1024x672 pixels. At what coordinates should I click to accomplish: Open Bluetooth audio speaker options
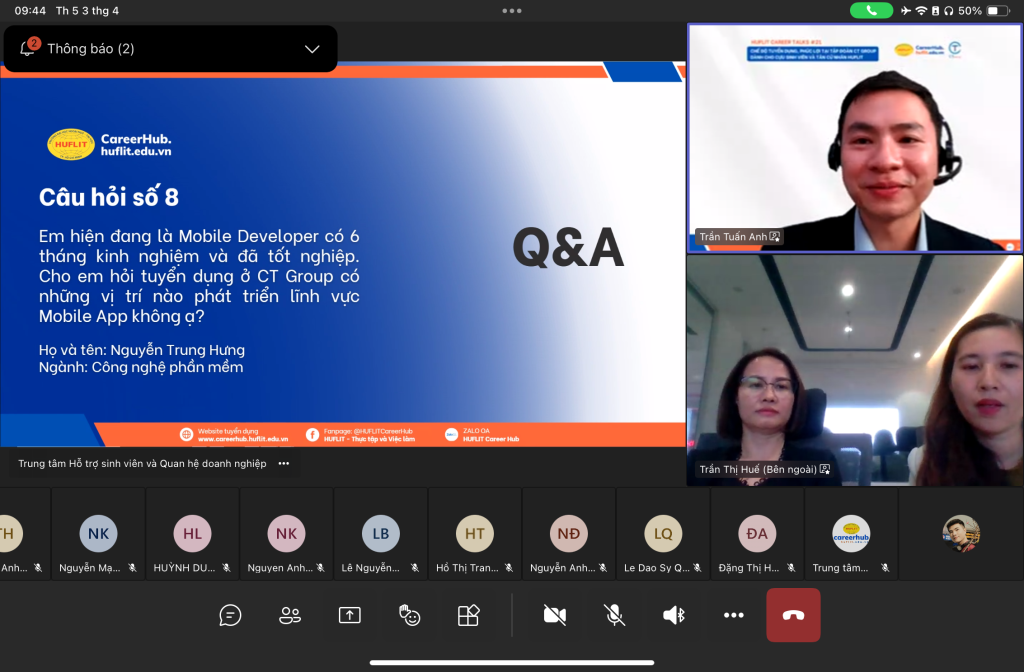click(674, 615)
